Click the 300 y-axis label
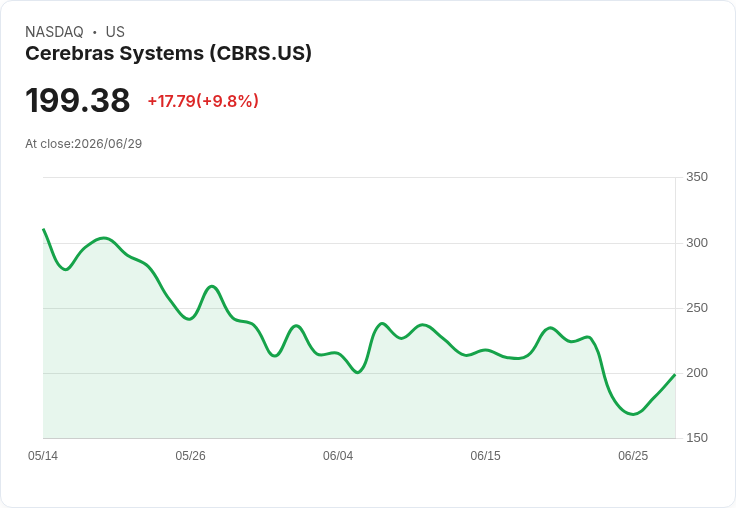 [697, 243]
